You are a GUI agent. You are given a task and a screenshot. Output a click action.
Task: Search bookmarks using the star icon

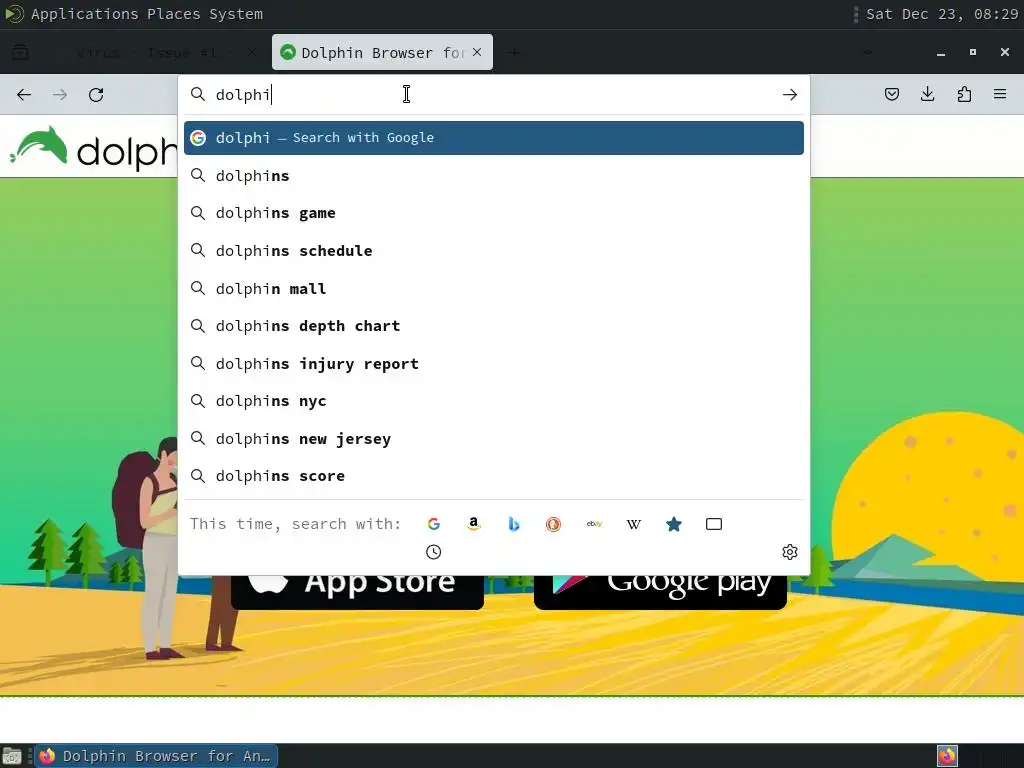(674, 524)
